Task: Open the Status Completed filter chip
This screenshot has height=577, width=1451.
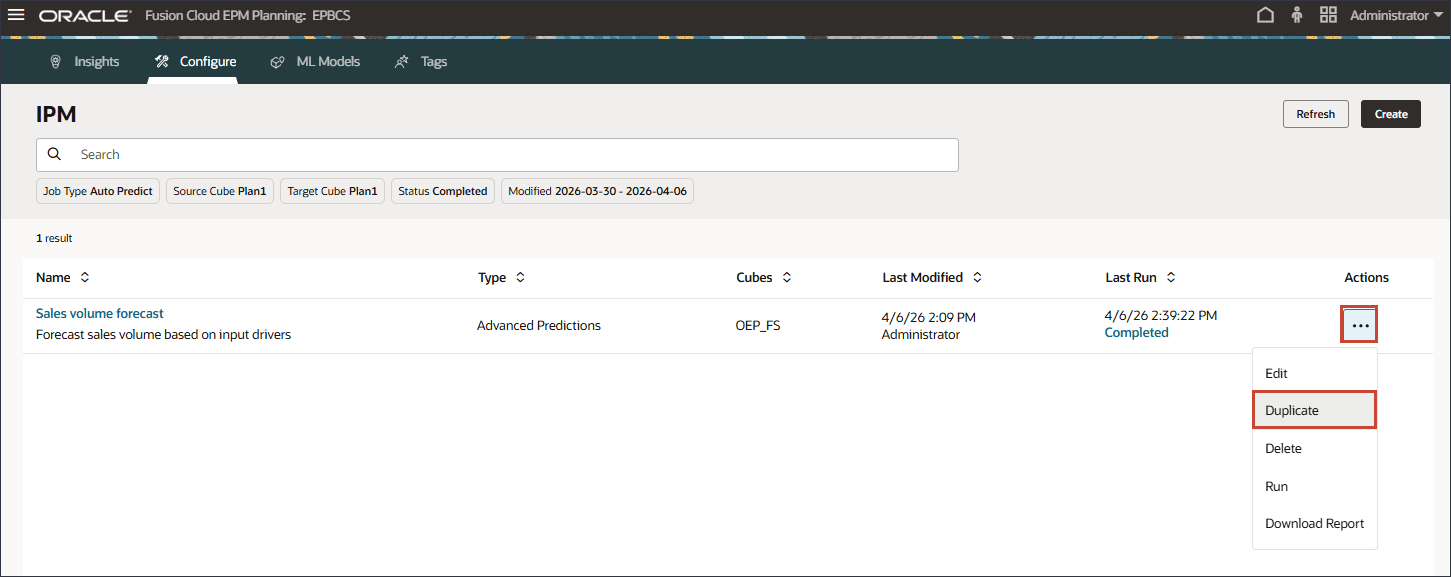Action: tap(443, 191)
